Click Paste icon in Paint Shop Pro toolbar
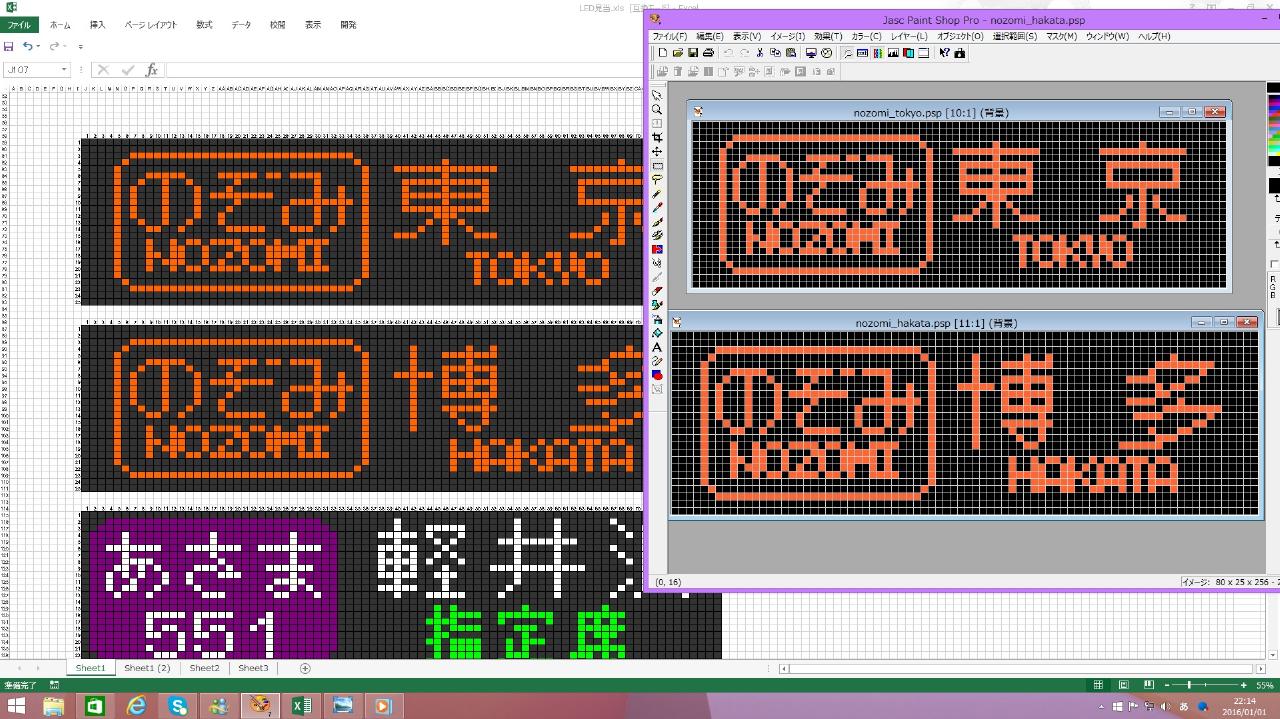 pos(790,53)
